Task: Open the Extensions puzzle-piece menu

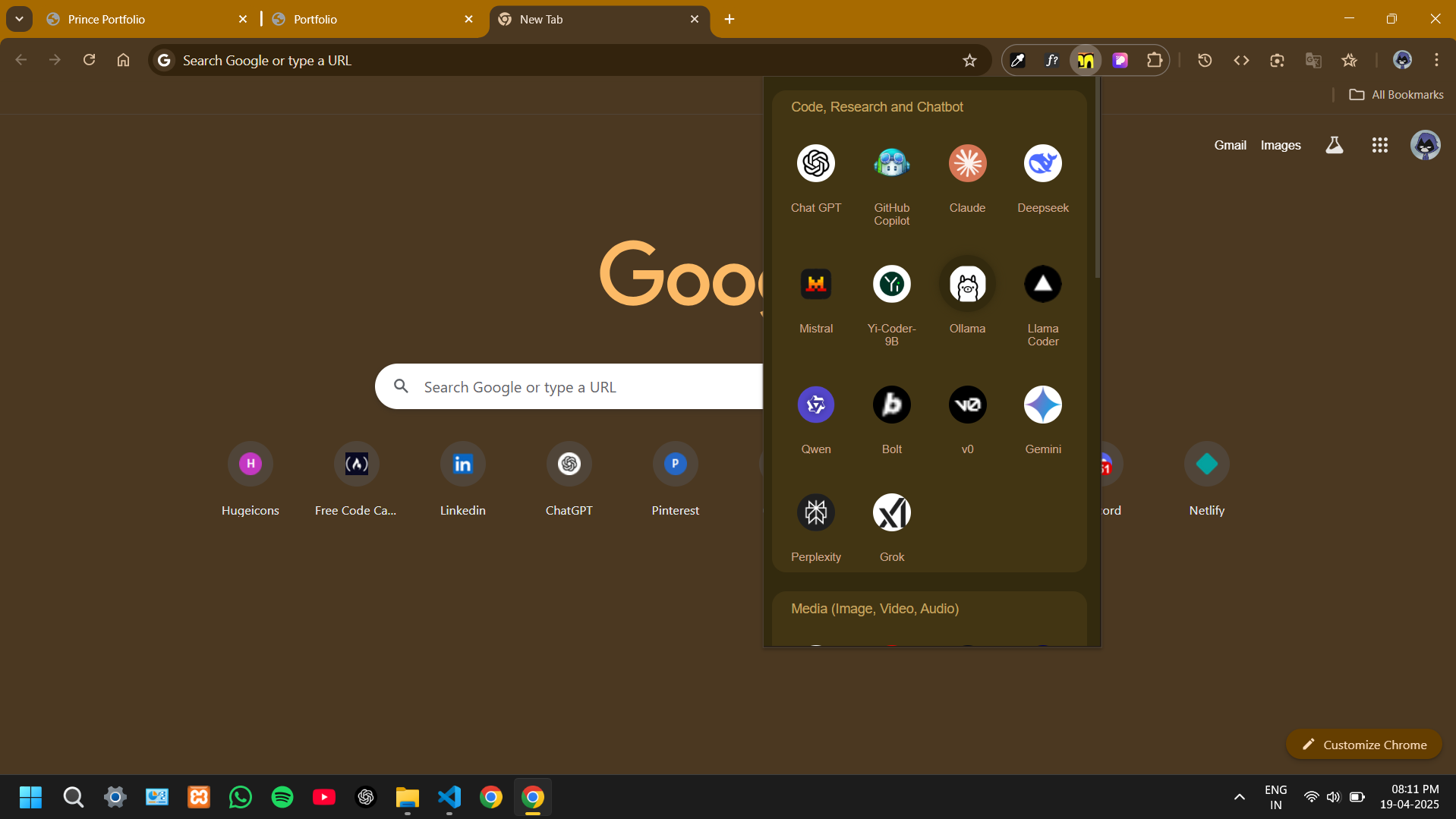Action: pyautogui.click(x=1154, y=61)
